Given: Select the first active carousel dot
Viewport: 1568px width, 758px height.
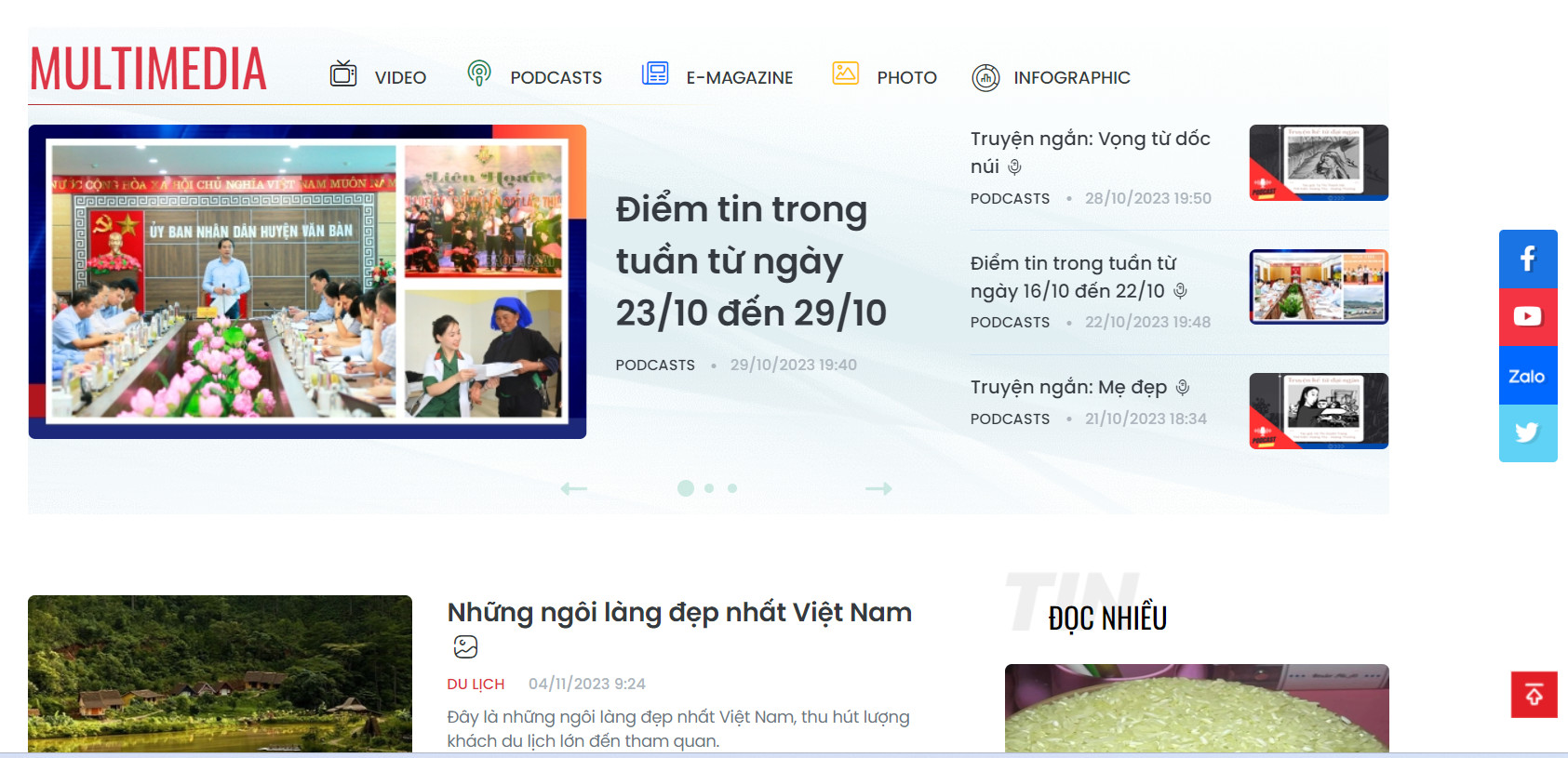Looking at the screenshot, I should 686,488.
